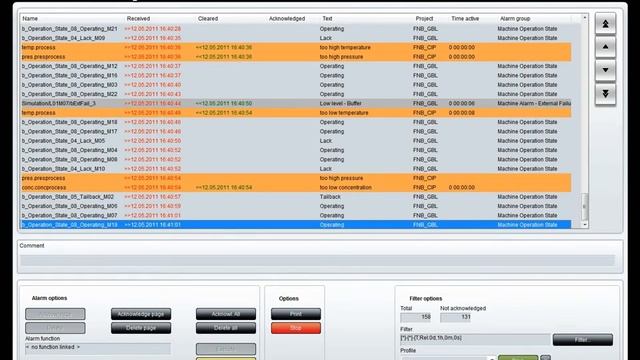Click the Delete all button
The height and width of the screenshot is (360, 640).
pos(226,328)
